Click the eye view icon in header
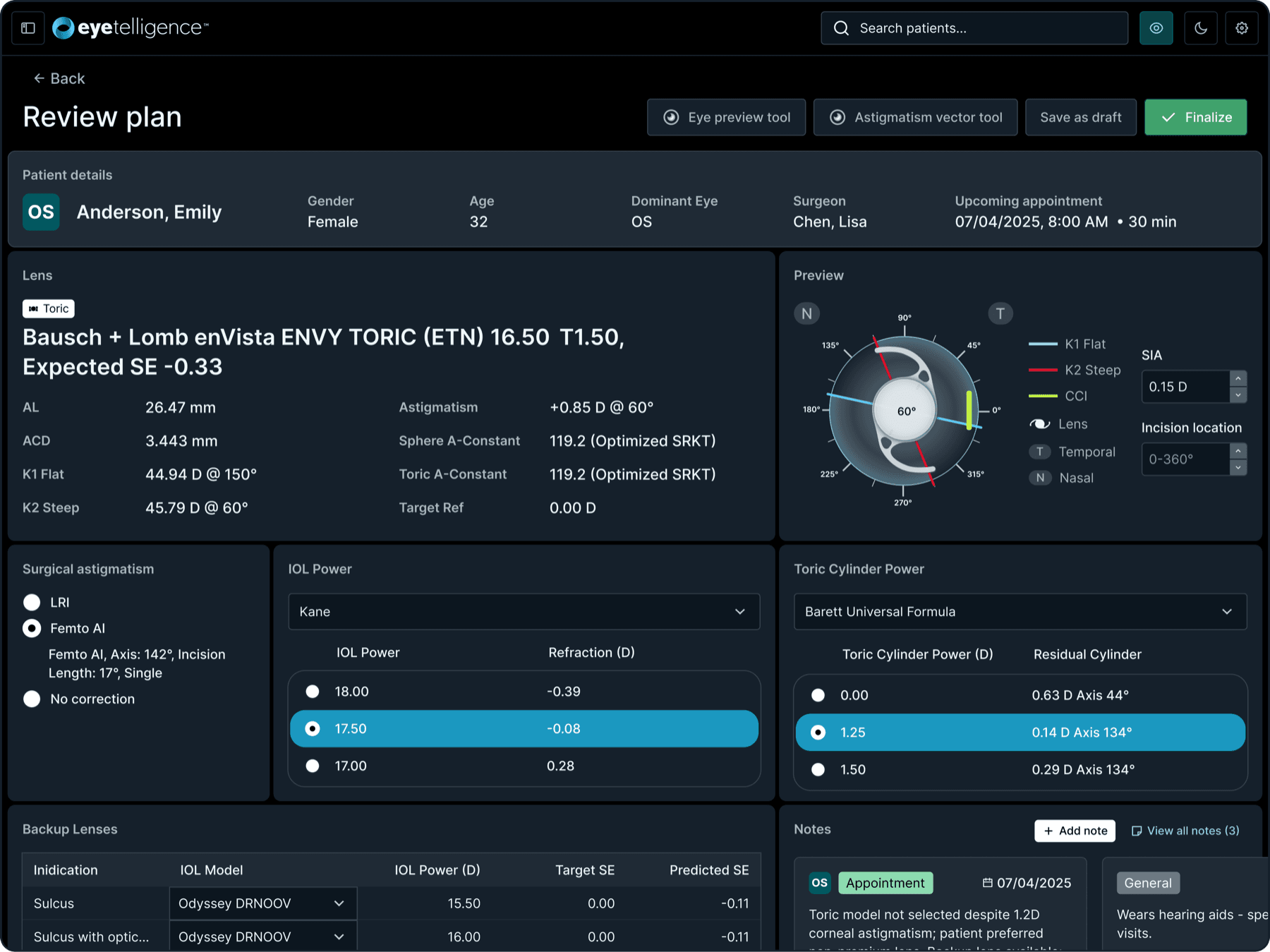The height and width of the screenshot is (952, 1270). 1156,28
